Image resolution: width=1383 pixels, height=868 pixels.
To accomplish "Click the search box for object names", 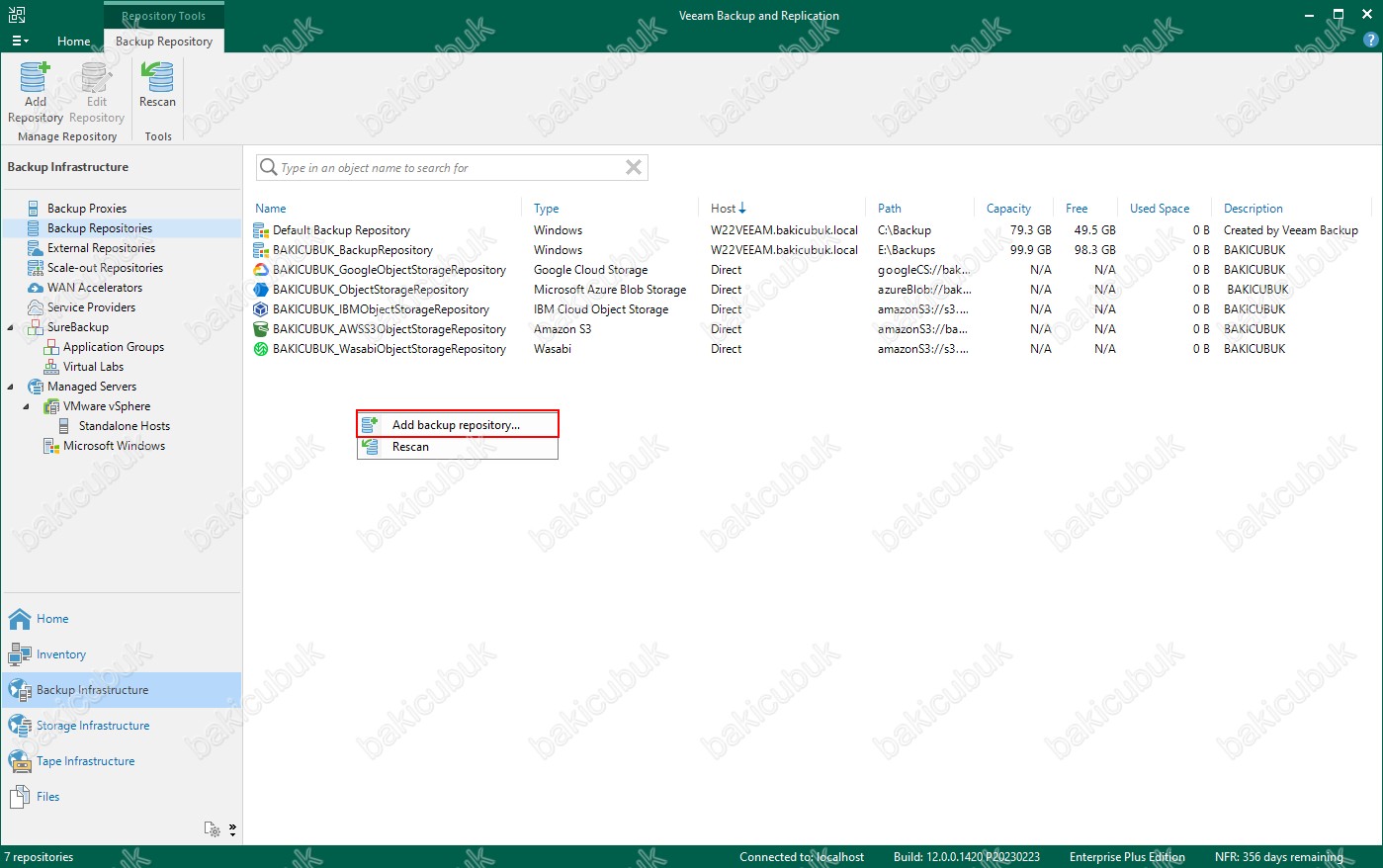I will tap(451, 168).
